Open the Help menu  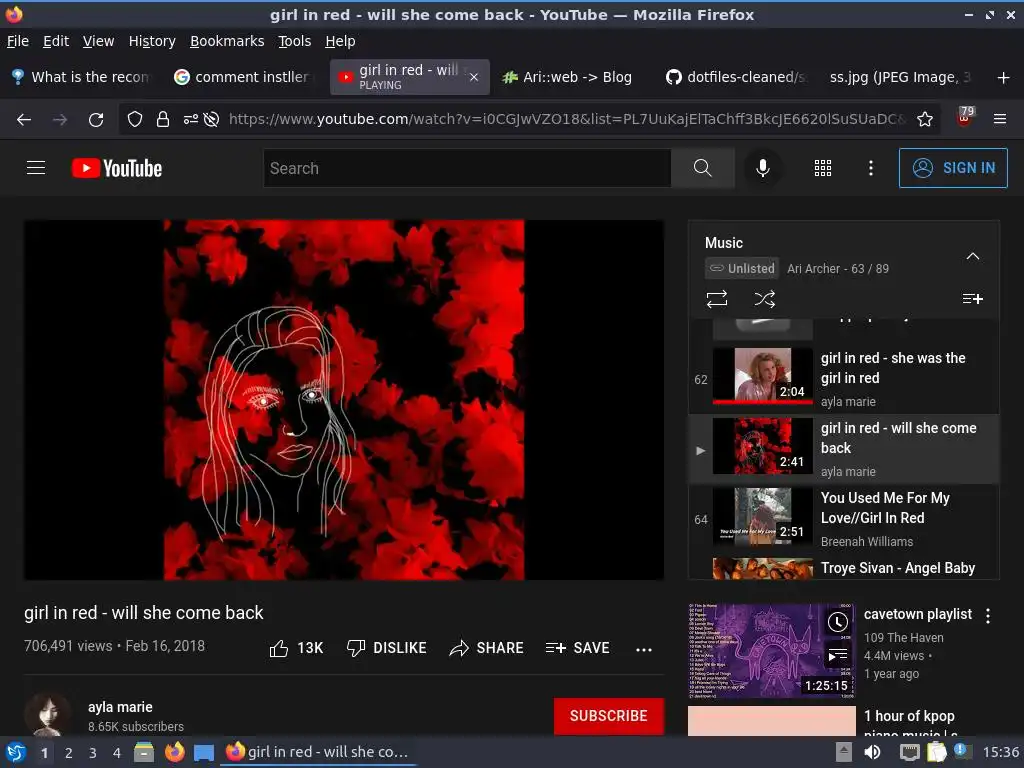point(340,41)
